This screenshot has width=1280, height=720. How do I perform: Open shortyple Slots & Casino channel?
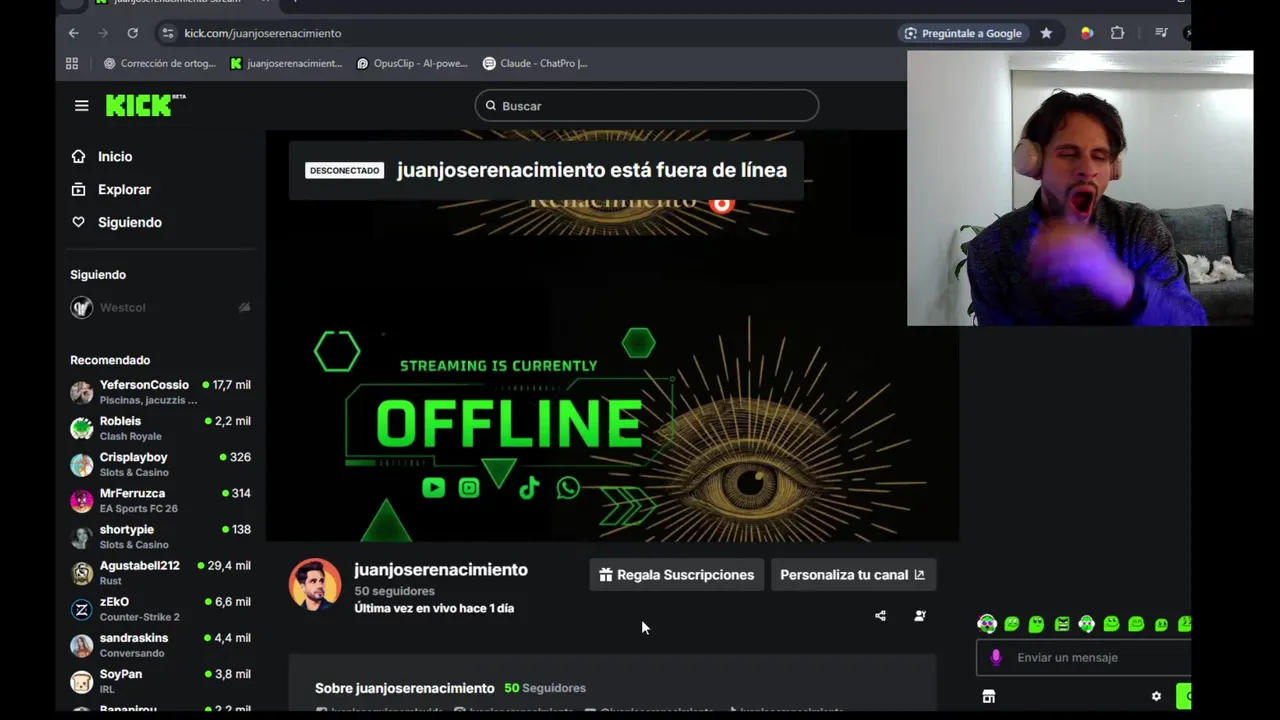point(160,537)
